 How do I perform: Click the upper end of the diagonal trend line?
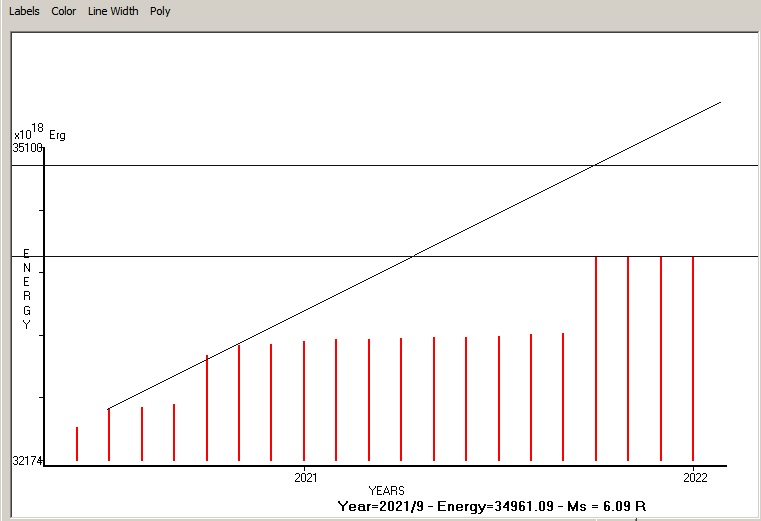click(x=720, y=102)
